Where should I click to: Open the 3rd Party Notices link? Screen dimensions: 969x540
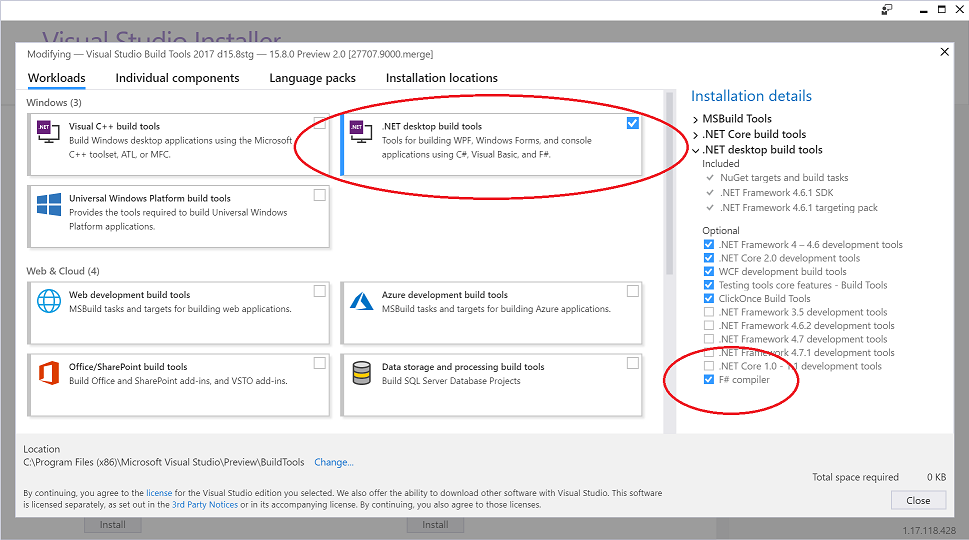pyautogui.click(x=205, y=505)
